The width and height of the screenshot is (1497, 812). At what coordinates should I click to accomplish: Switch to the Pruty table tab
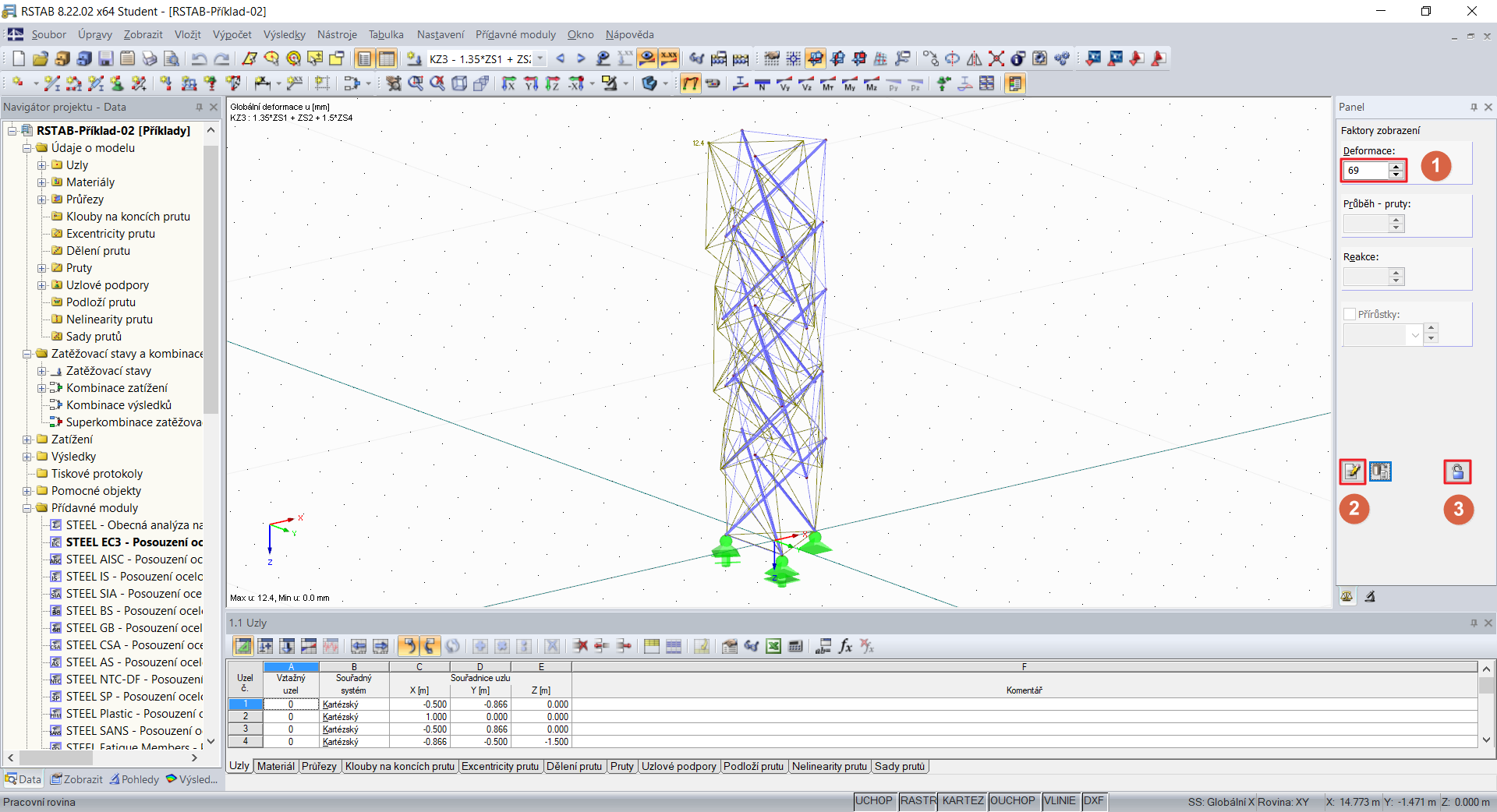tap(621, 766)
